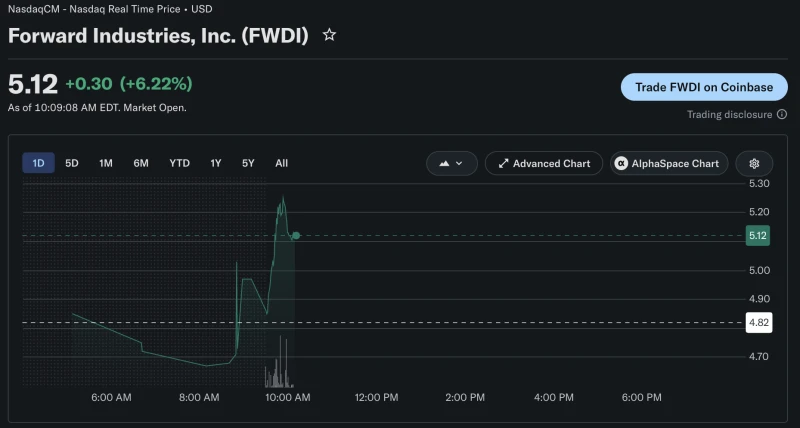Click the 2:00 PM time axis label
800x428 pixels.
click(x=465, y=397)
